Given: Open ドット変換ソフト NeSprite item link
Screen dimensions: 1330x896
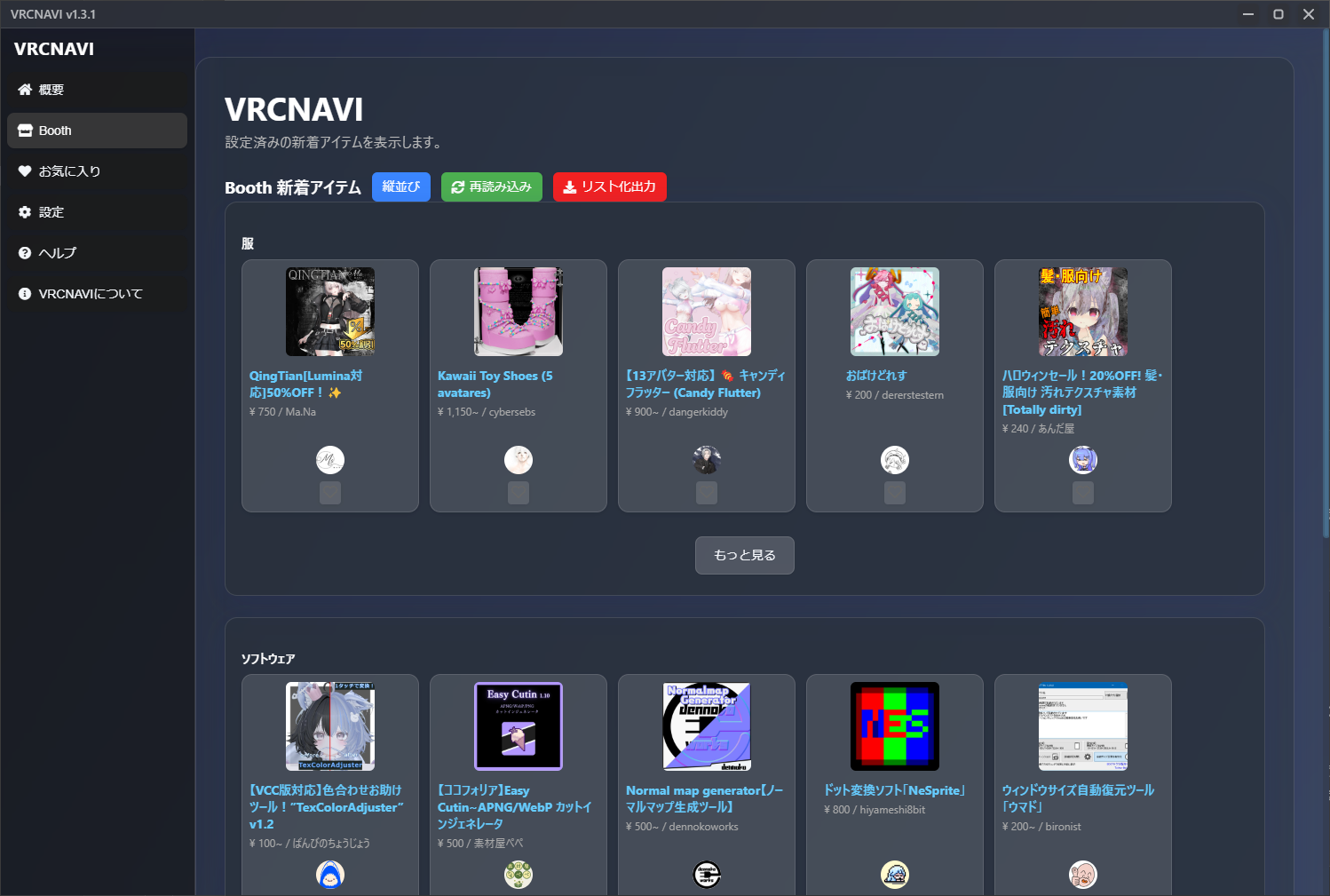Looking at the screenshot, I should pos(894,790).
